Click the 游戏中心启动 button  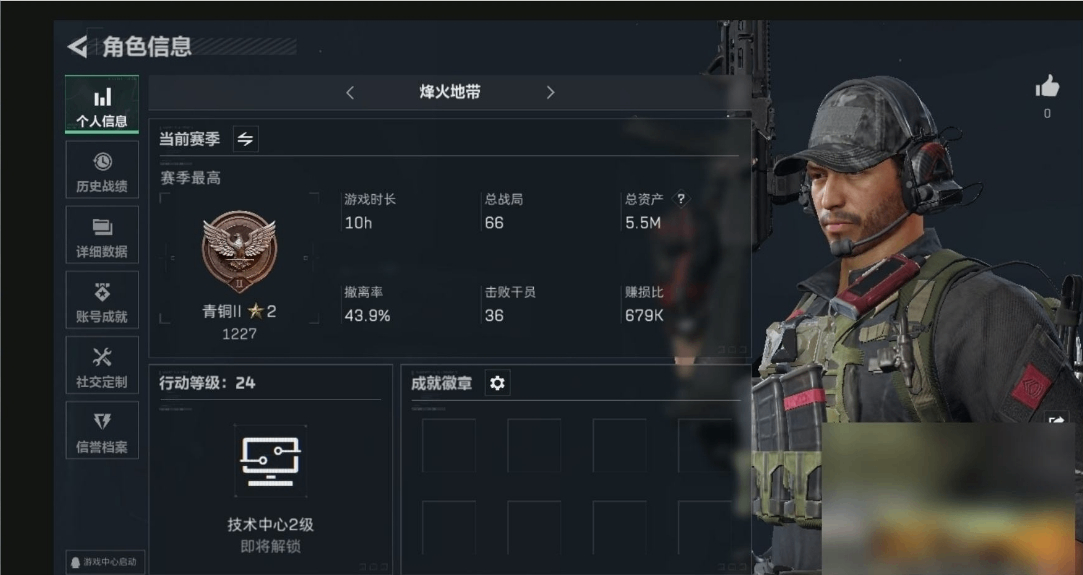[x=104, y=562]
